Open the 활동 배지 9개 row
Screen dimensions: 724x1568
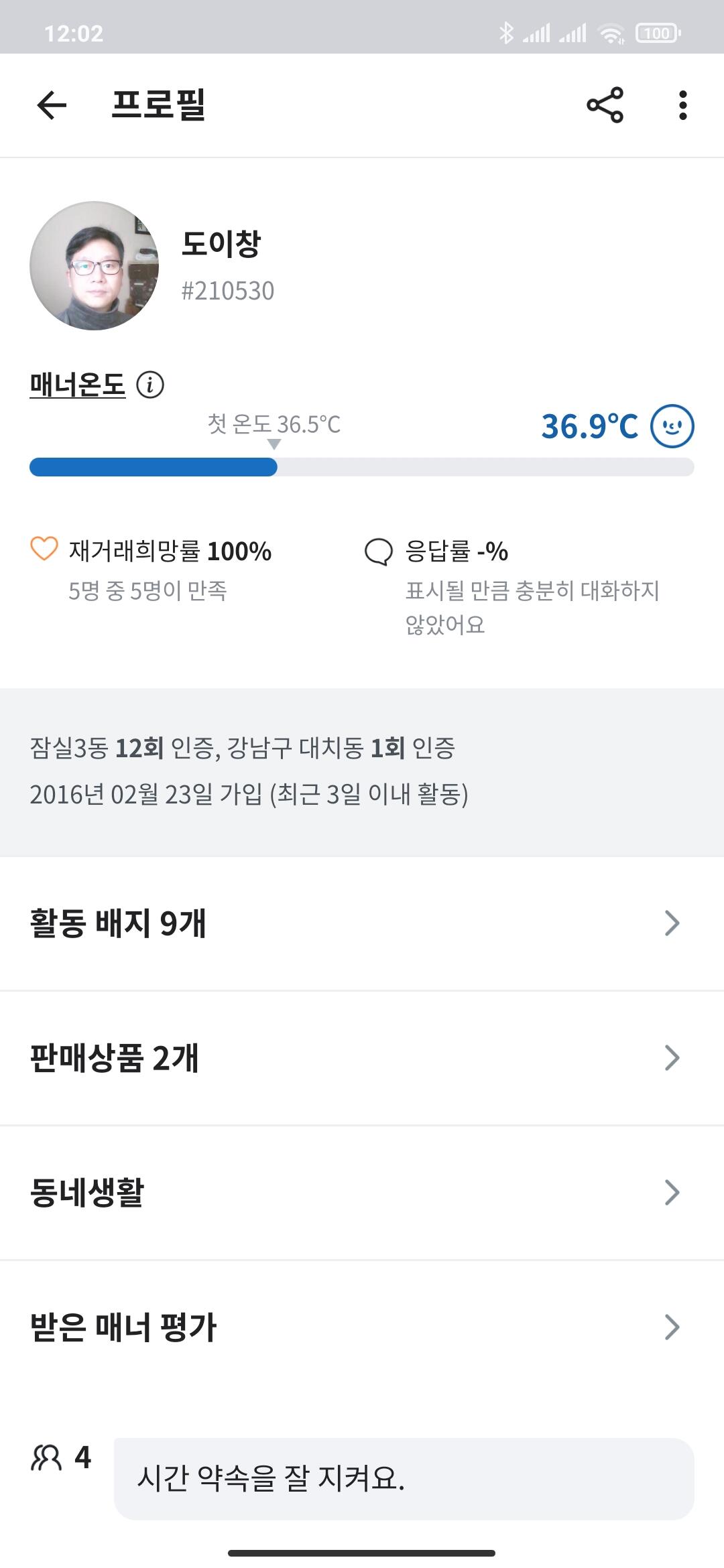(x=118, y=923)
